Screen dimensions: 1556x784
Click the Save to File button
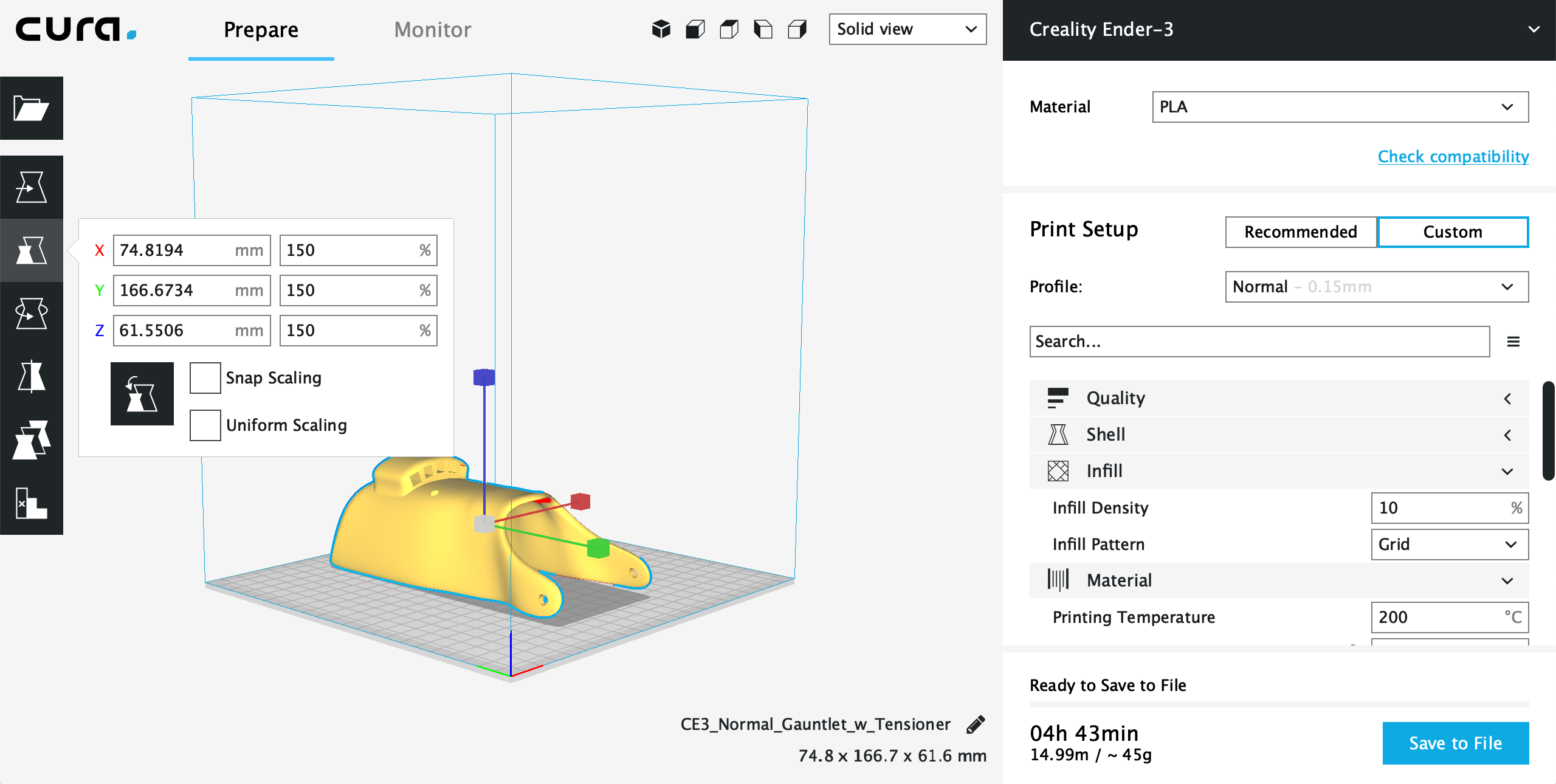click(x=1455, y=743)
